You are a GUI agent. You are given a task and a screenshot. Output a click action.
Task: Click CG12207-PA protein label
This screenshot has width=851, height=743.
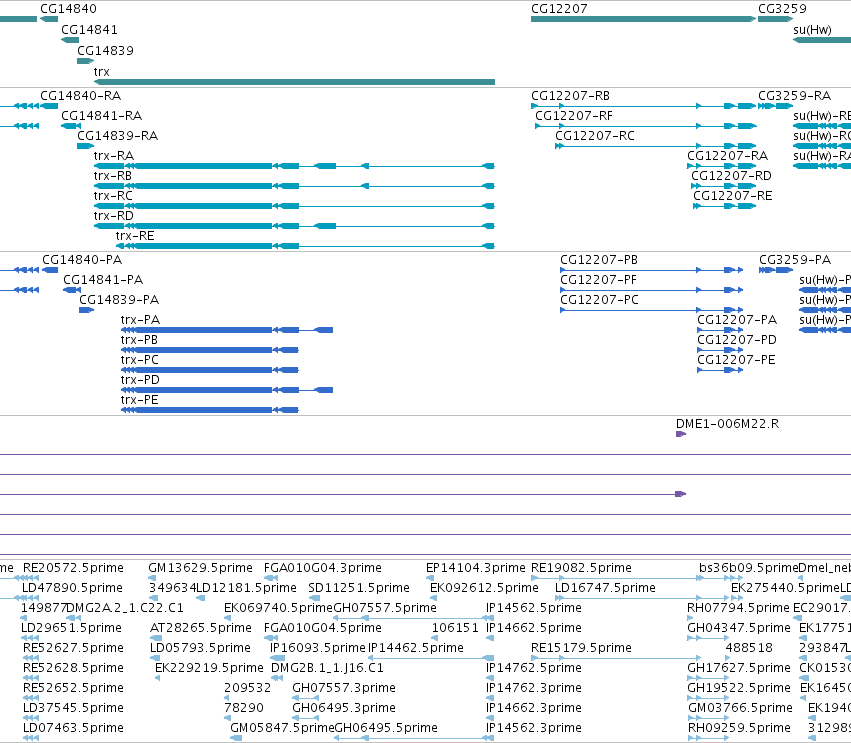click(737, 321)
